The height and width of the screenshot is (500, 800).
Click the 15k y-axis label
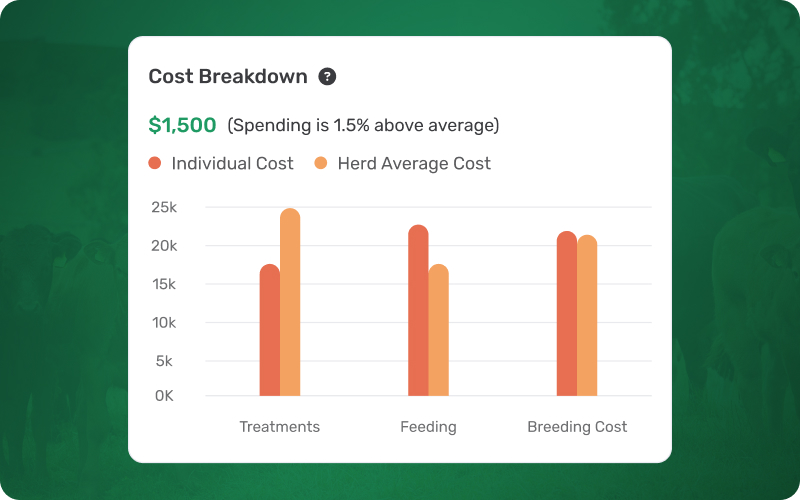(164, 284)
